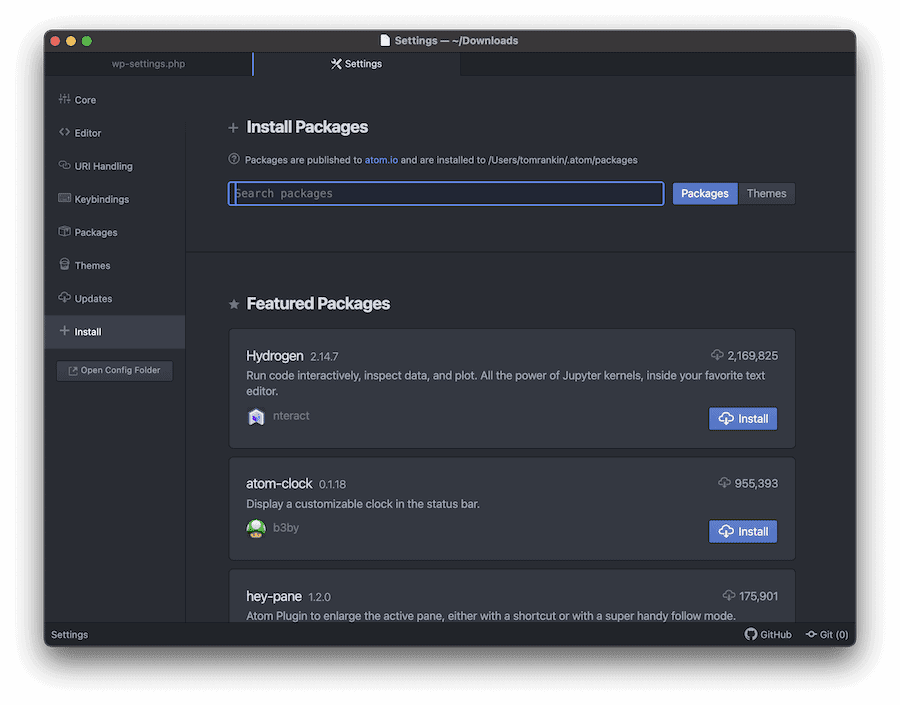Image resolution: width=900 pixels, height=705 pixels.
Task: Keep search filter on Packages
Action: click(704, 192)
